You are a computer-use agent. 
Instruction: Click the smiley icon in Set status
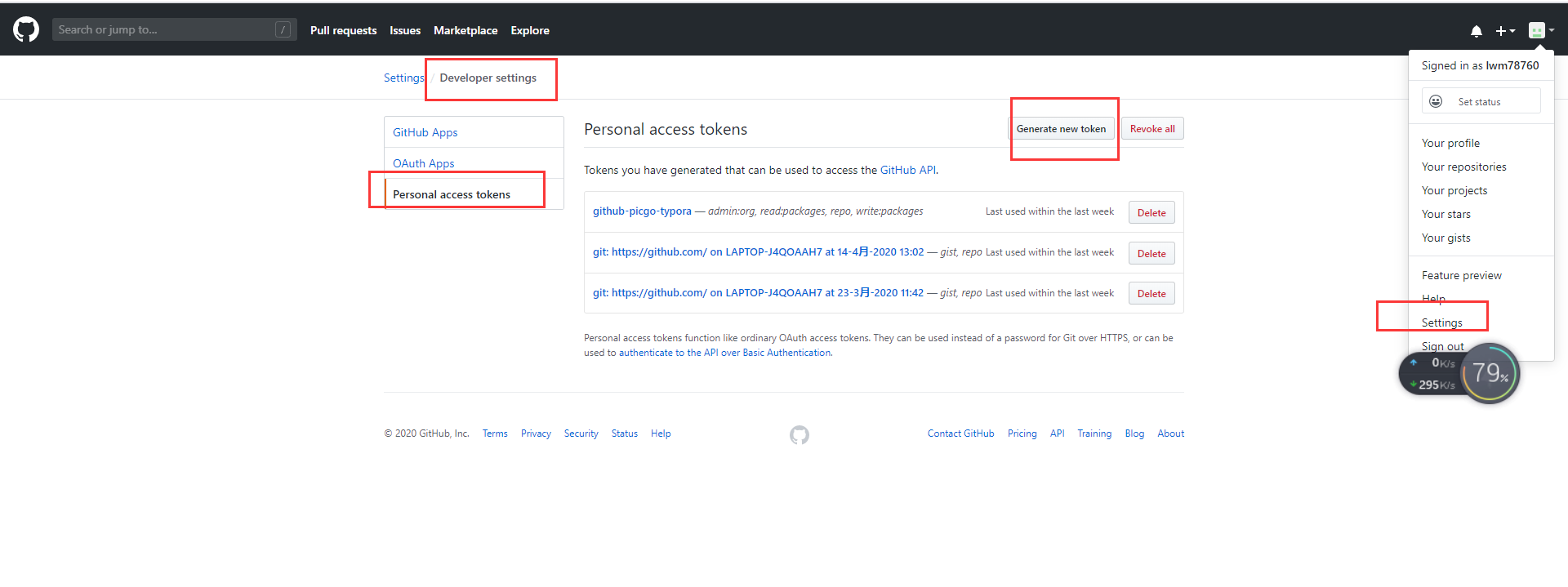click(x=1436, y=101)
